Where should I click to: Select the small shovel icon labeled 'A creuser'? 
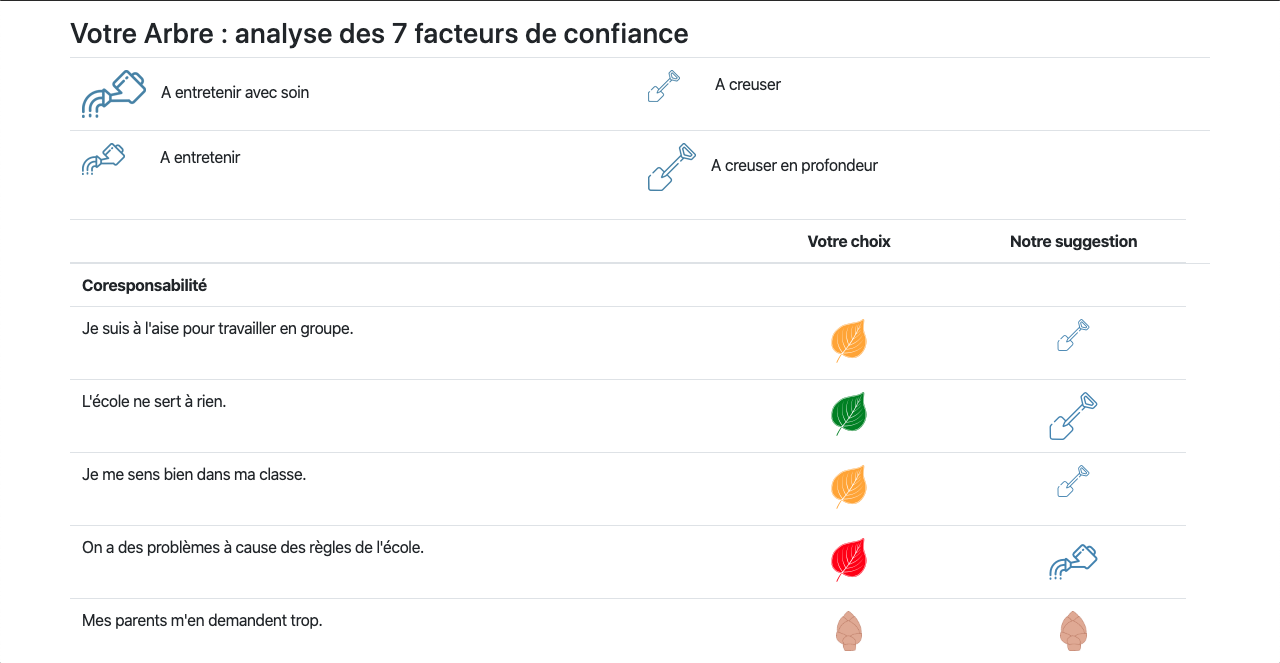coord(663,86)
